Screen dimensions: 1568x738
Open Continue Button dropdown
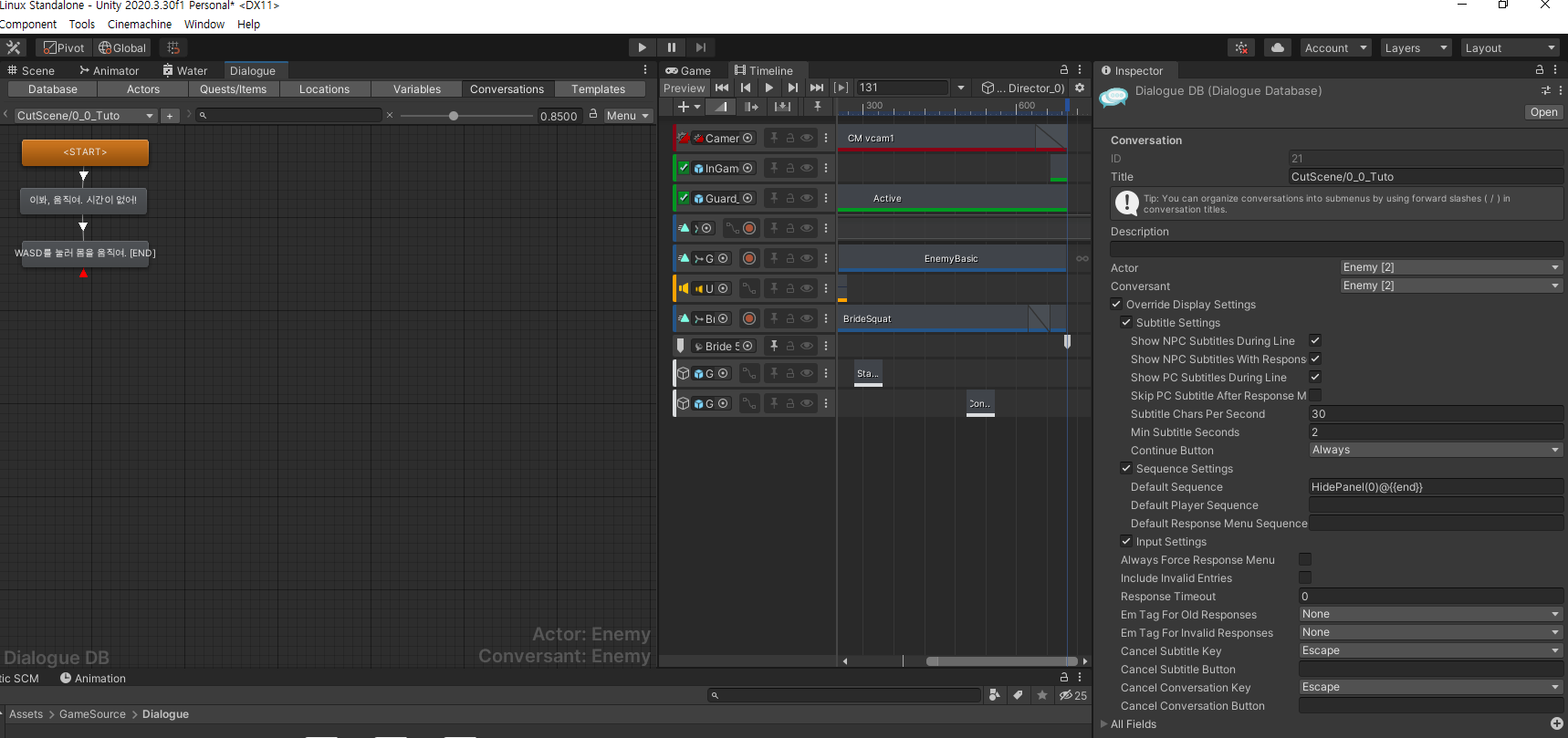click(x=1436, y=450)
